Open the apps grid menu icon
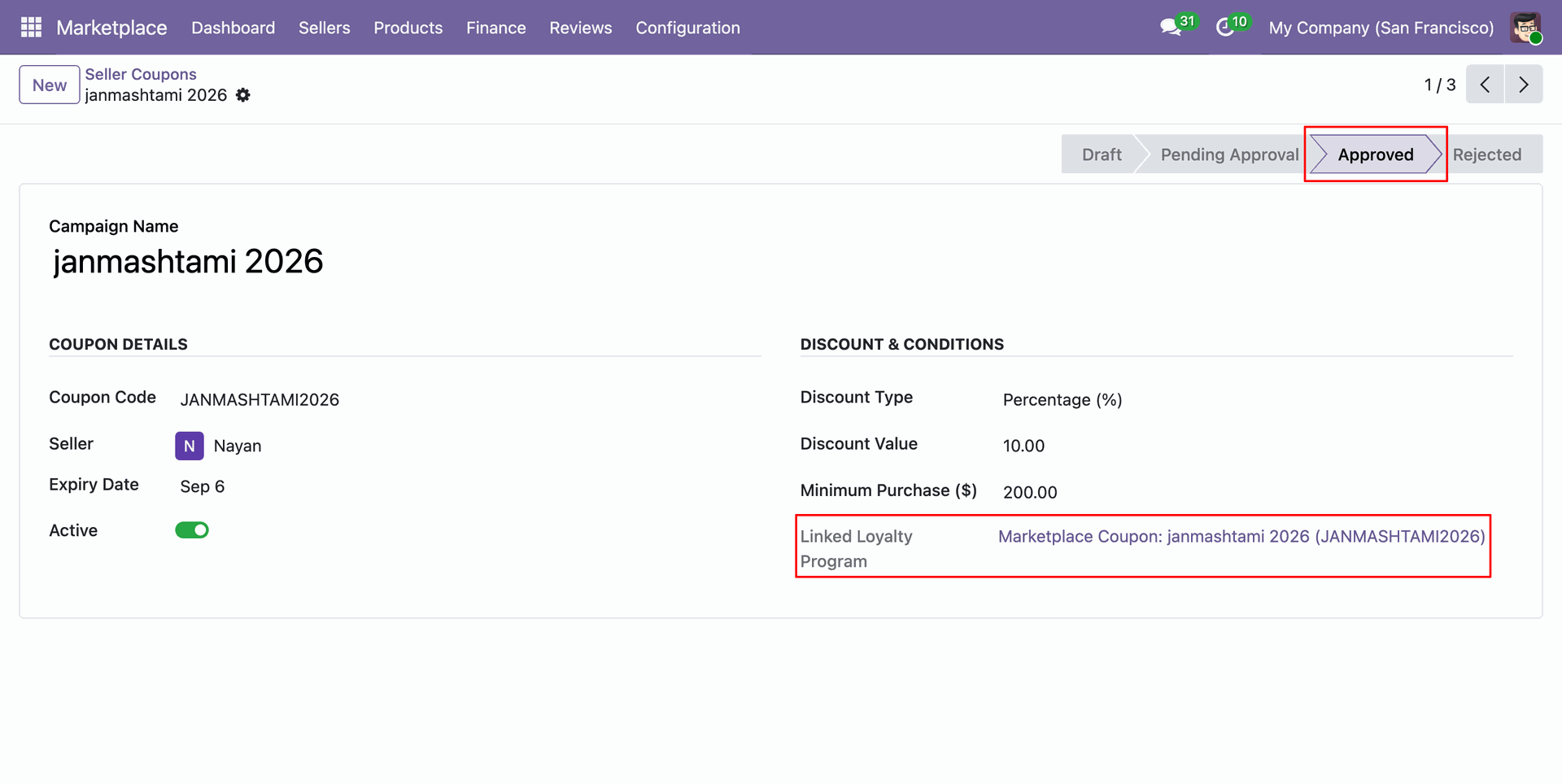The height and width of the screenshot is (784, 1562). 31,28
